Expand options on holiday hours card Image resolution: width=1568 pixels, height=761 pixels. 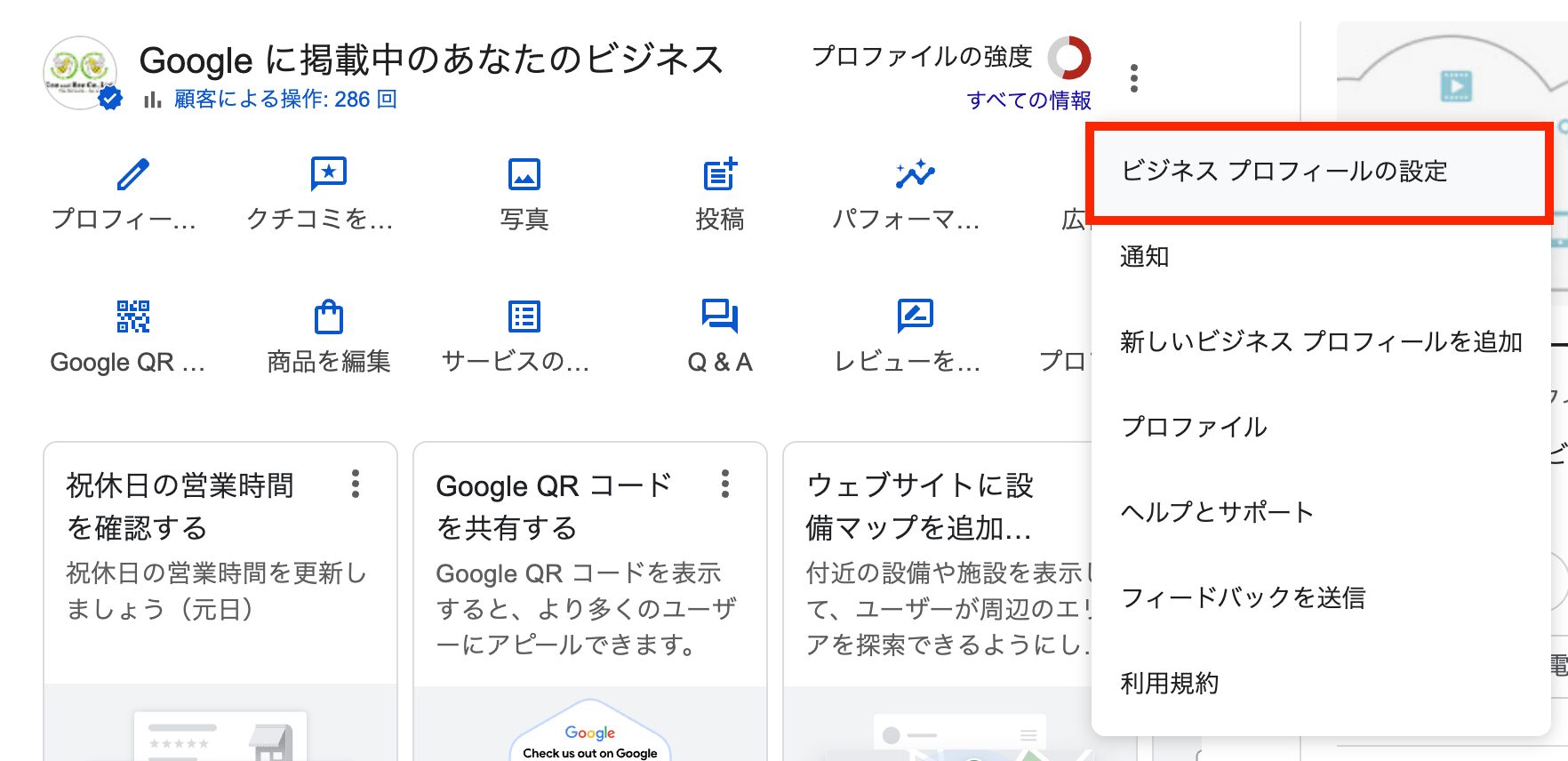[356, 485]
